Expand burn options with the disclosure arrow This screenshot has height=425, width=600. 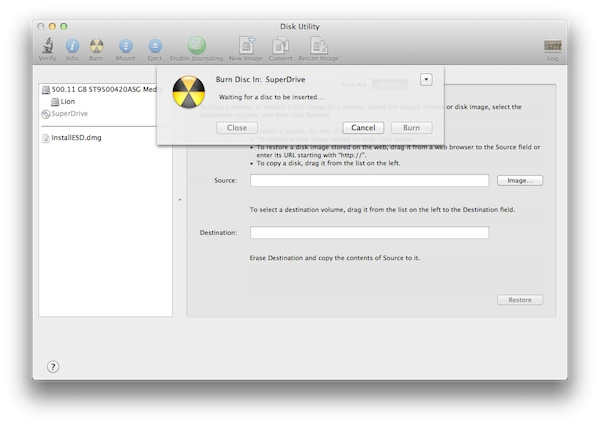point(426,79)
